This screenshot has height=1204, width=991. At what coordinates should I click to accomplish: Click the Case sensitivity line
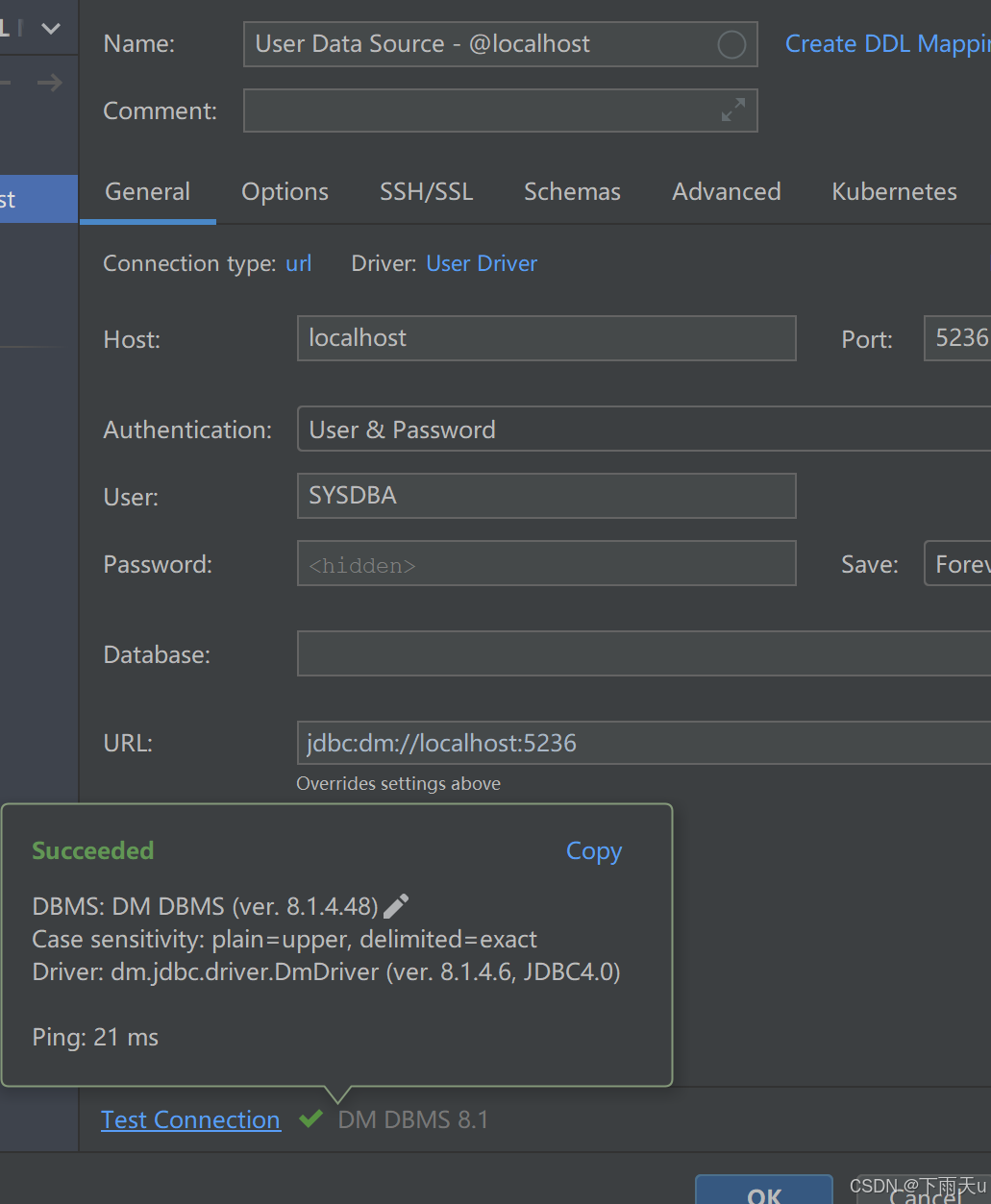(x=285, y=939)
